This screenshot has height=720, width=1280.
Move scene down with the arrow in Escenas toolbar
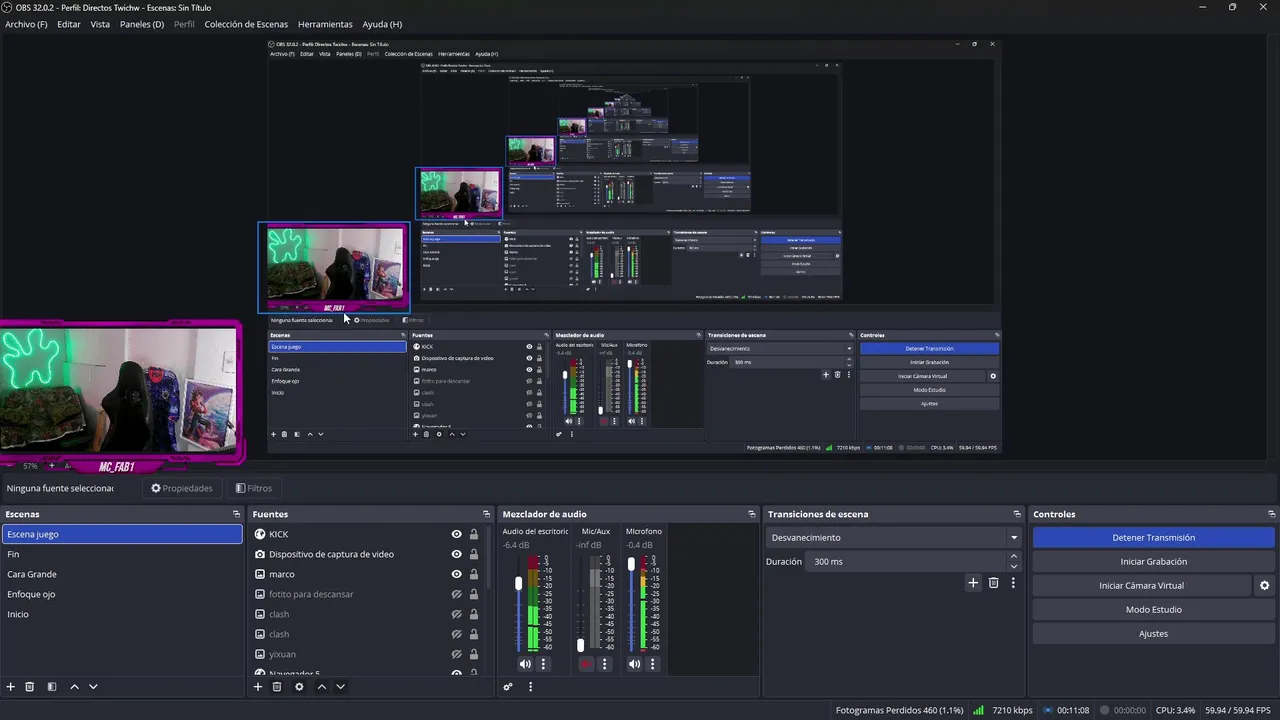click(93, 687)
